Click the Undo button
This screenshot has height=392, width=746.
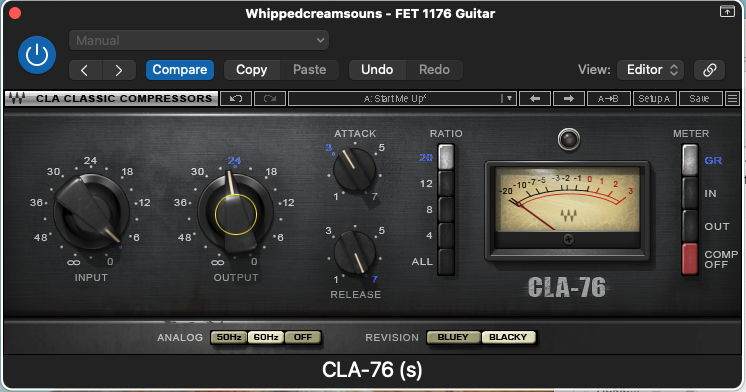[377, 70]
